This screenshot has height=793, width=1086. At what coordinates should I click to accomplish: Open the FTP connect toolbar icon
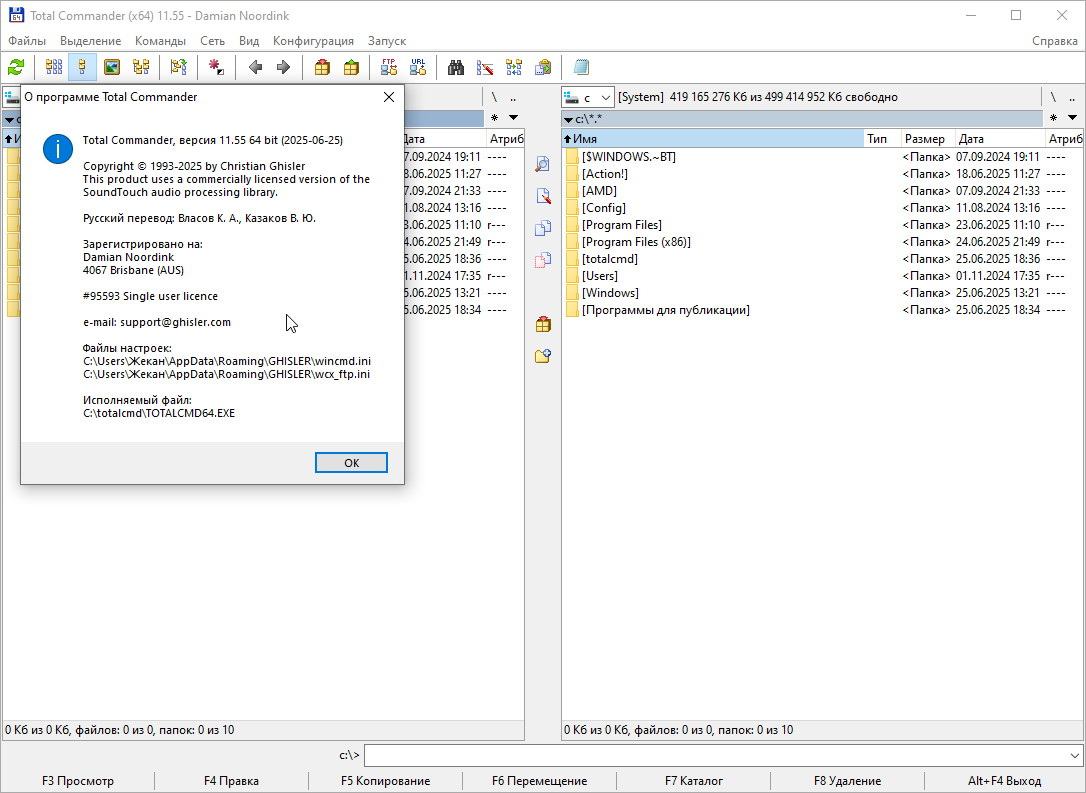click(x=389, y=67)
